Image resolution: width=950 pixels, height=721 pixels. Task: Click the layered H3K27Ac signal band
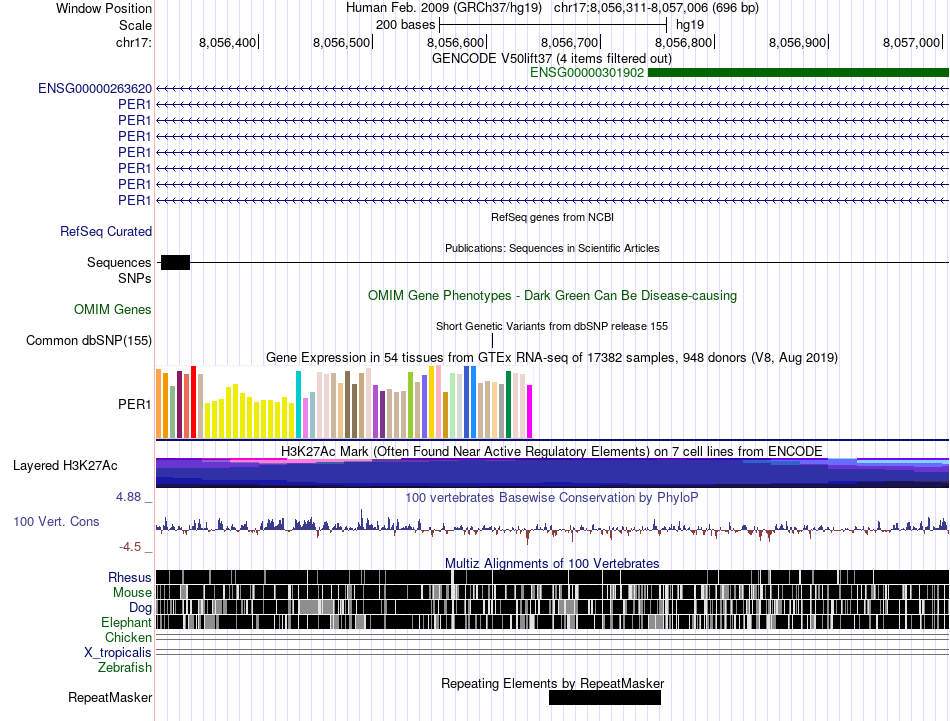click(552, 473)
